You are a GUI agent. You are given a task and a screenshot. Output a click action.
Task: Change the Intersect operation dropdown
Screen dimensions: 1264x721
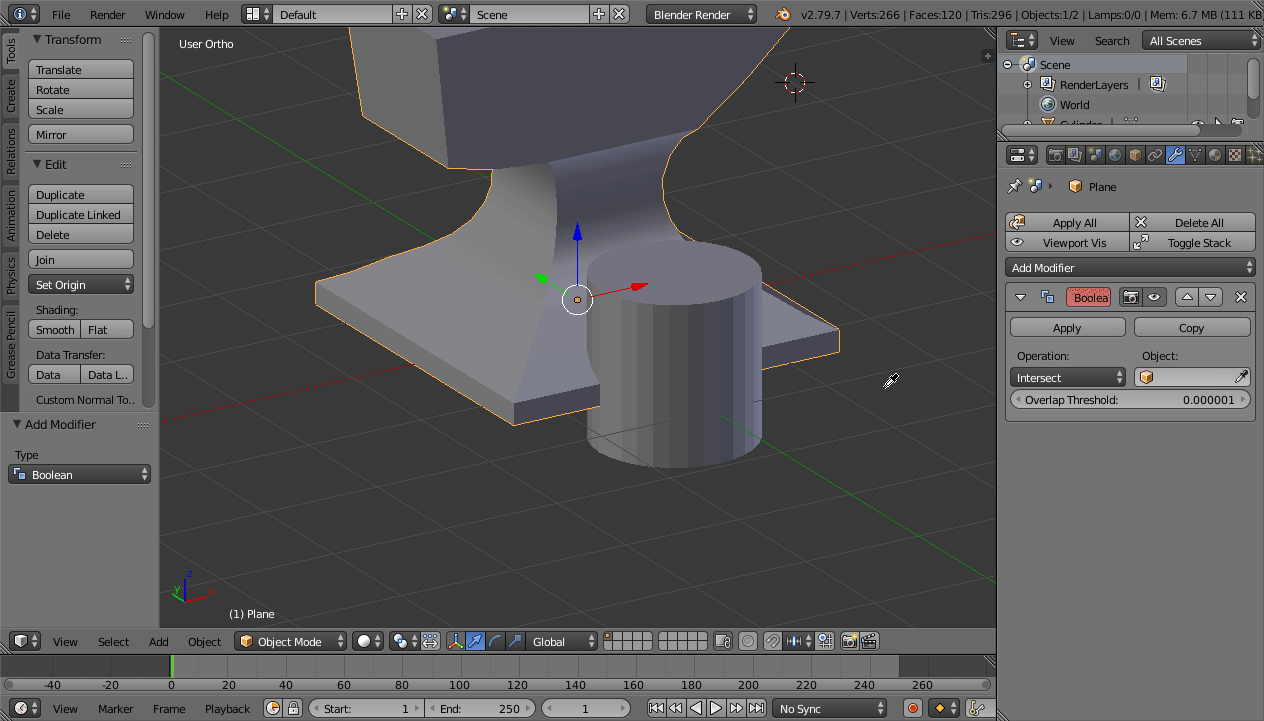pos(1067,377)
